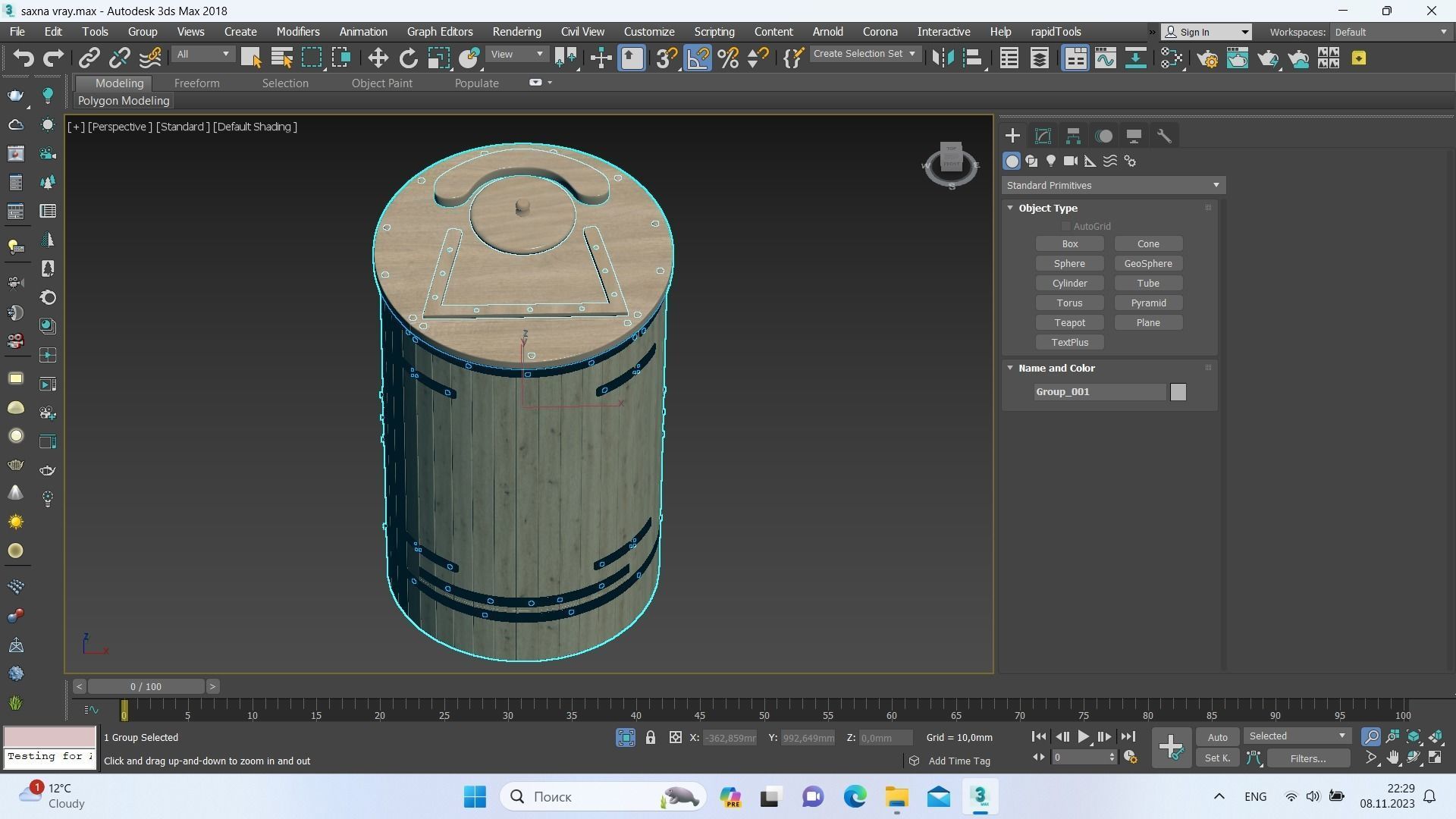The width and height of the screenshot is (1456, 819).
Task: Select the Space Warps category icon
Action: 1110,161
